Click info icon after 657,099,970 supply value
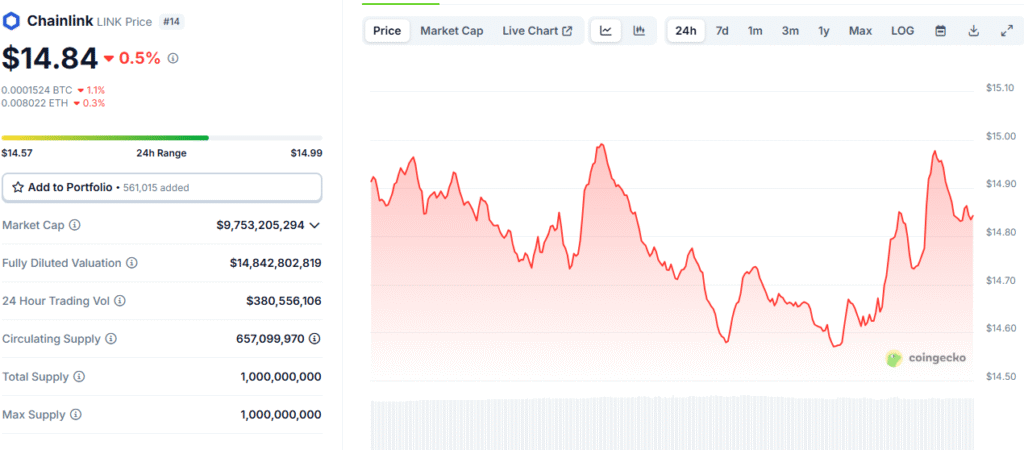1024x450 pixels. pos(315,339)
